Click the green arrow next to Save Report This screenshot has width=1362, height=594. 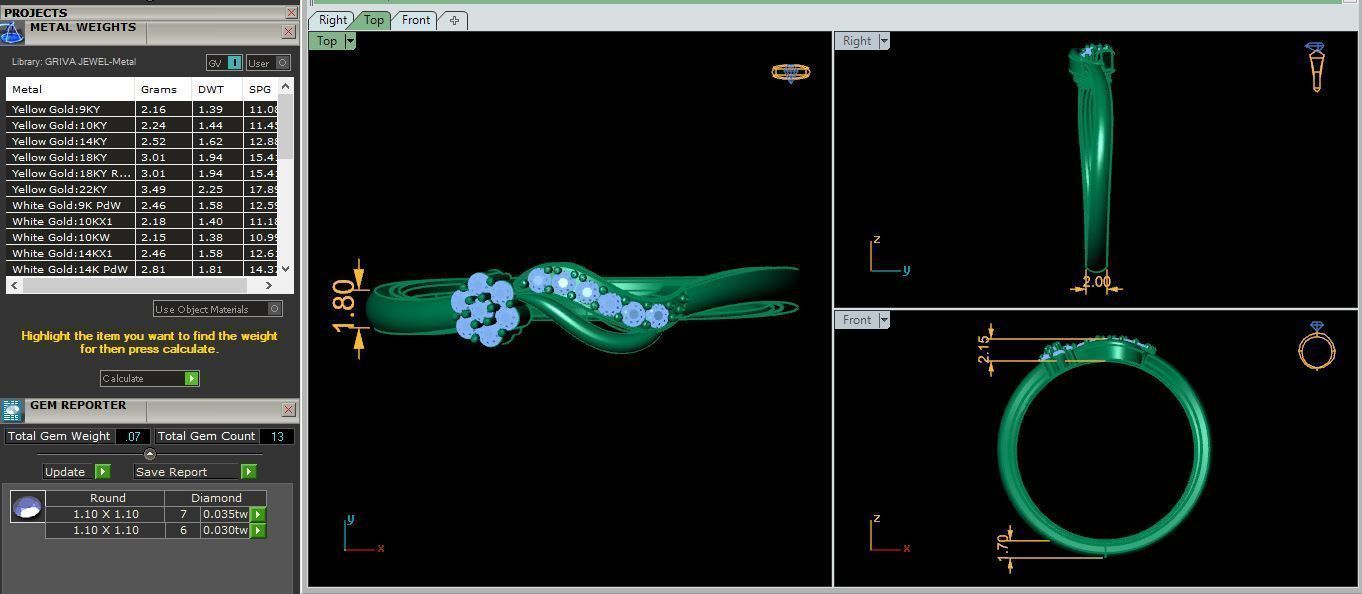point(248,471)
